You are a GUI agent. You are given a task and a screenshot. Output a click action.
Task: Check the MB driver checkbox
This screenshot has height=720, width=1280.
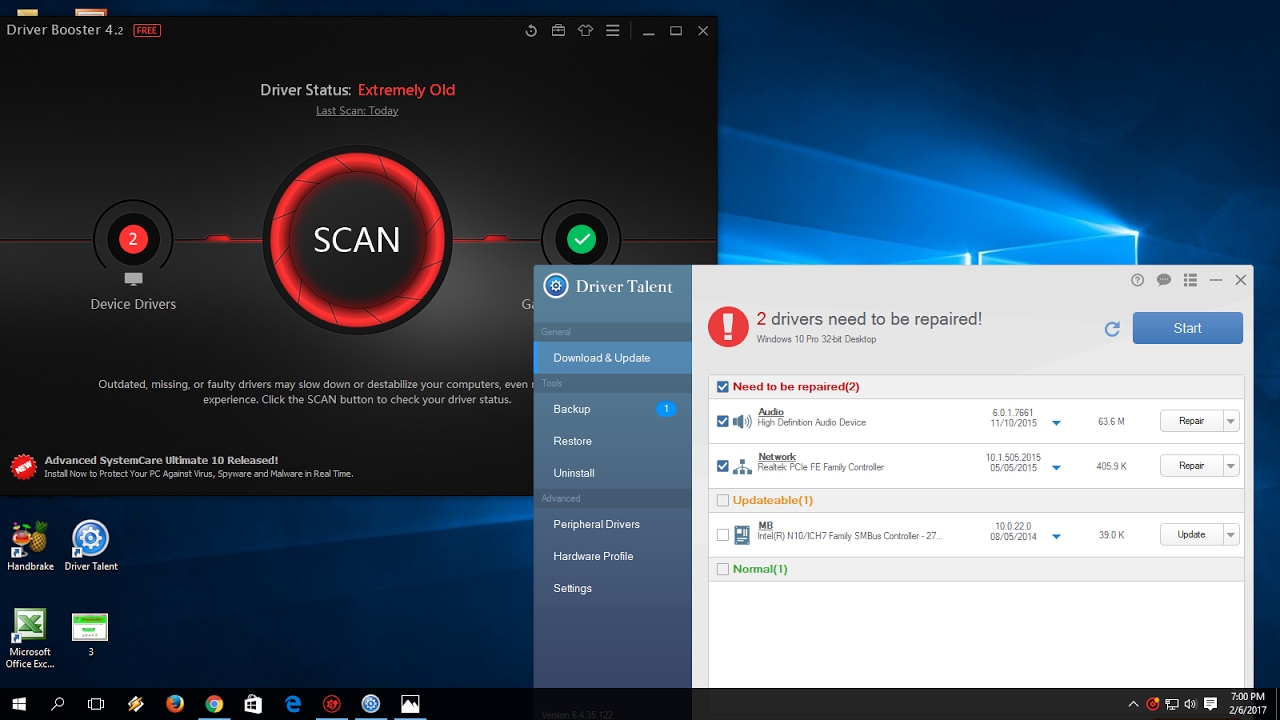723,535
